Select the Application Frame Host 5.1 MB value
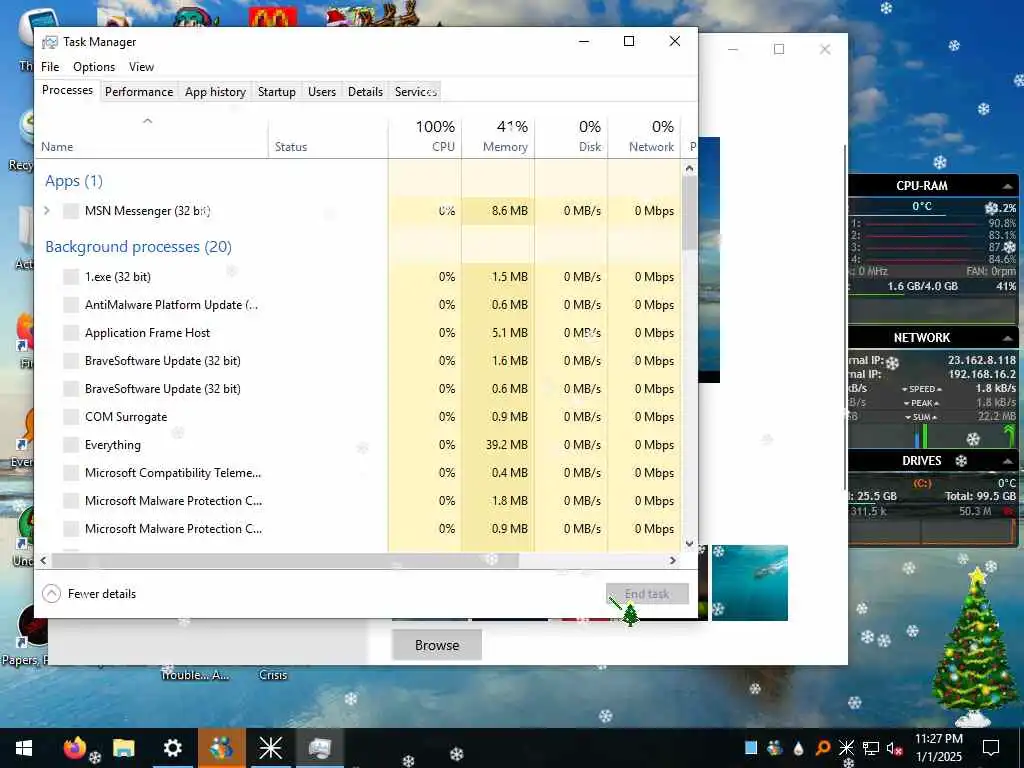The width and height of the screenshot is (1024, 768). coord(509,333)
